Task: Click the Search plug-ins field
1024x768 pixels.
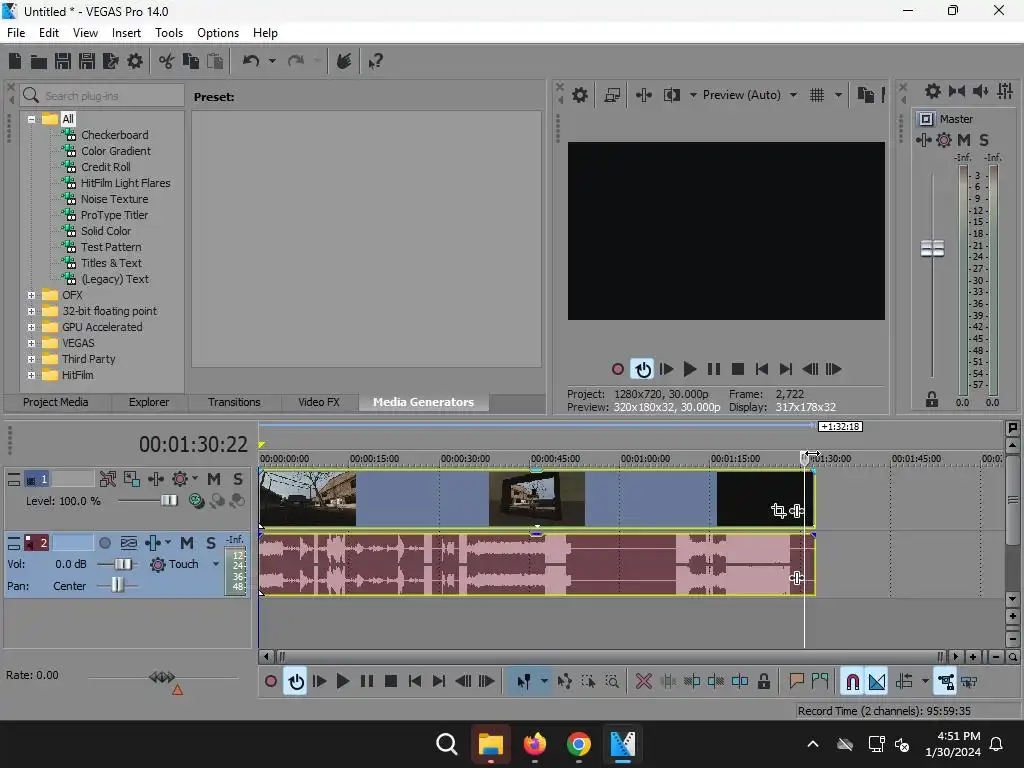Action: [x=102, y=96]
